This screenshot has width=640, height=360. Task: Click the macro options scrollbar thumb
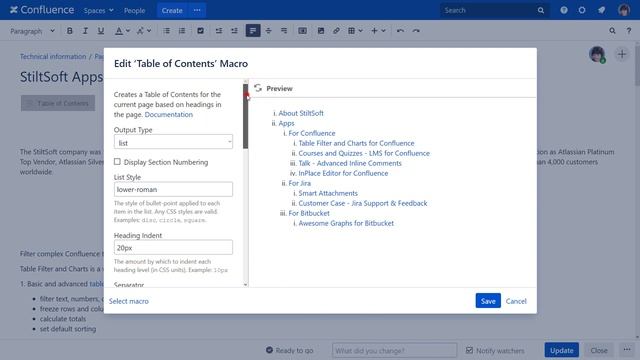click(245, 116)
